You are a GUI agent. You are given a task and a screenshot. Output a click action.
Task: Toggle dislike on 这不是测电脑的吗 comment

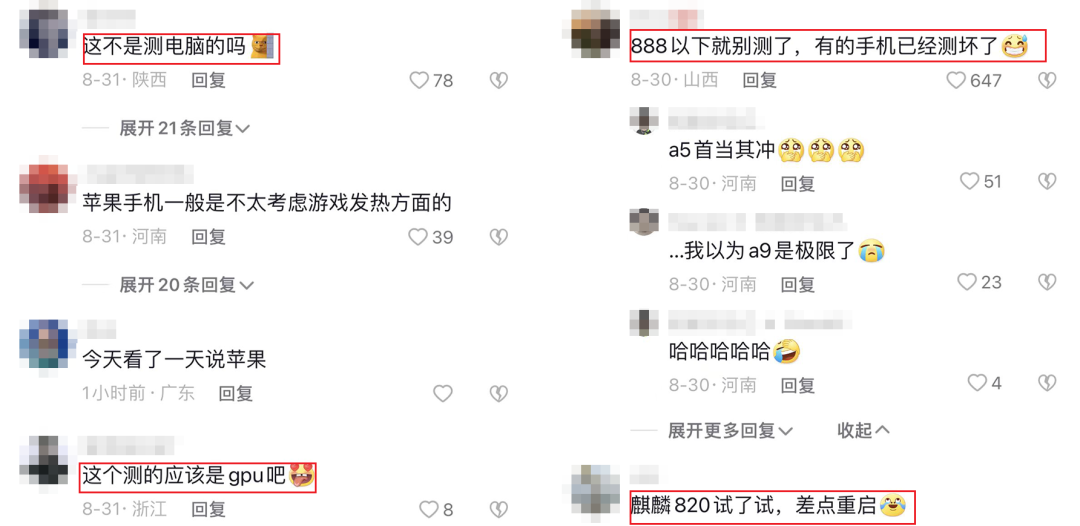499,81
